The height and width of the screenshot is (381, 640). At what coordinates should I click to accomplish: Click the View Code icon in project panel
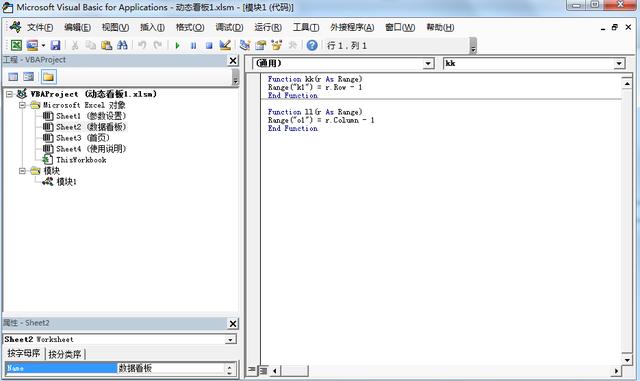[13, 77]
